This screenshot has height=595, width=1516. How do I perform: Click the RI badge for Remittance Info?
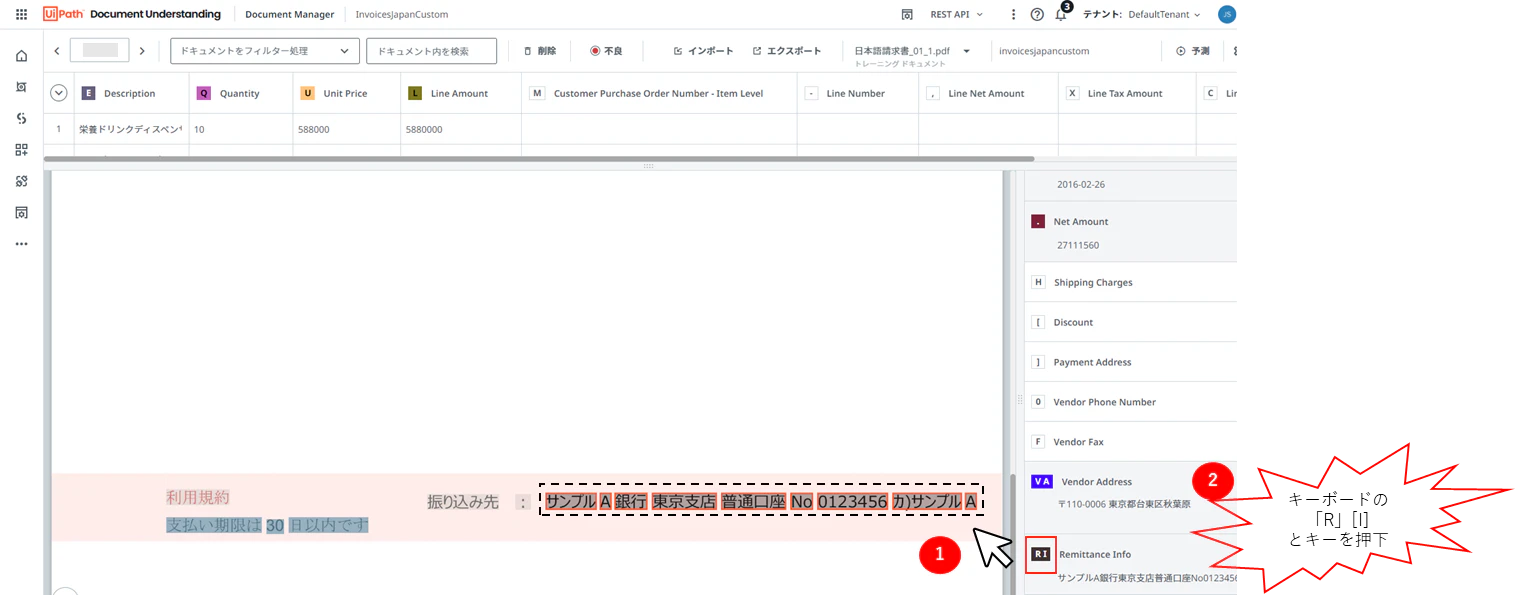[x=1041, y=554]
